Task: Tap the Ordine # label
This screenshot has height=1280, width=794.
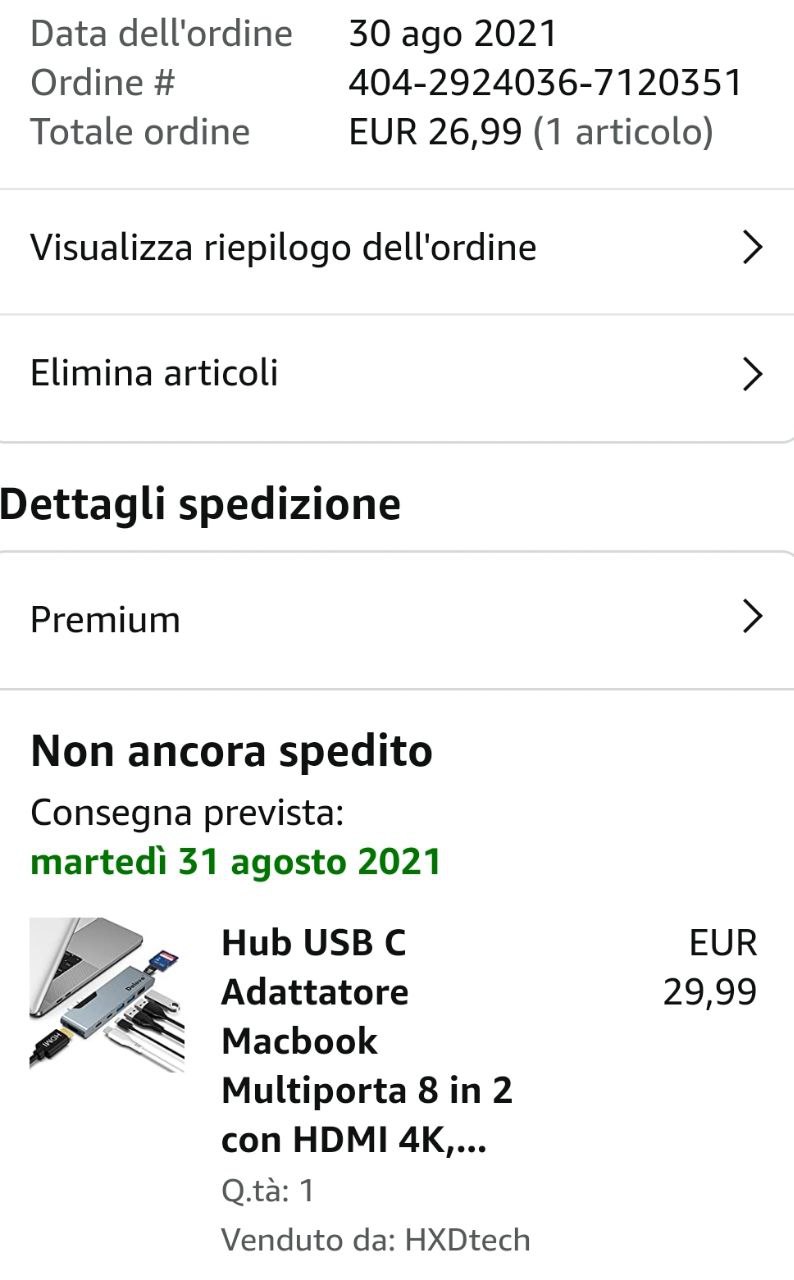Action: pyautogui.click(x=103, y=83)
